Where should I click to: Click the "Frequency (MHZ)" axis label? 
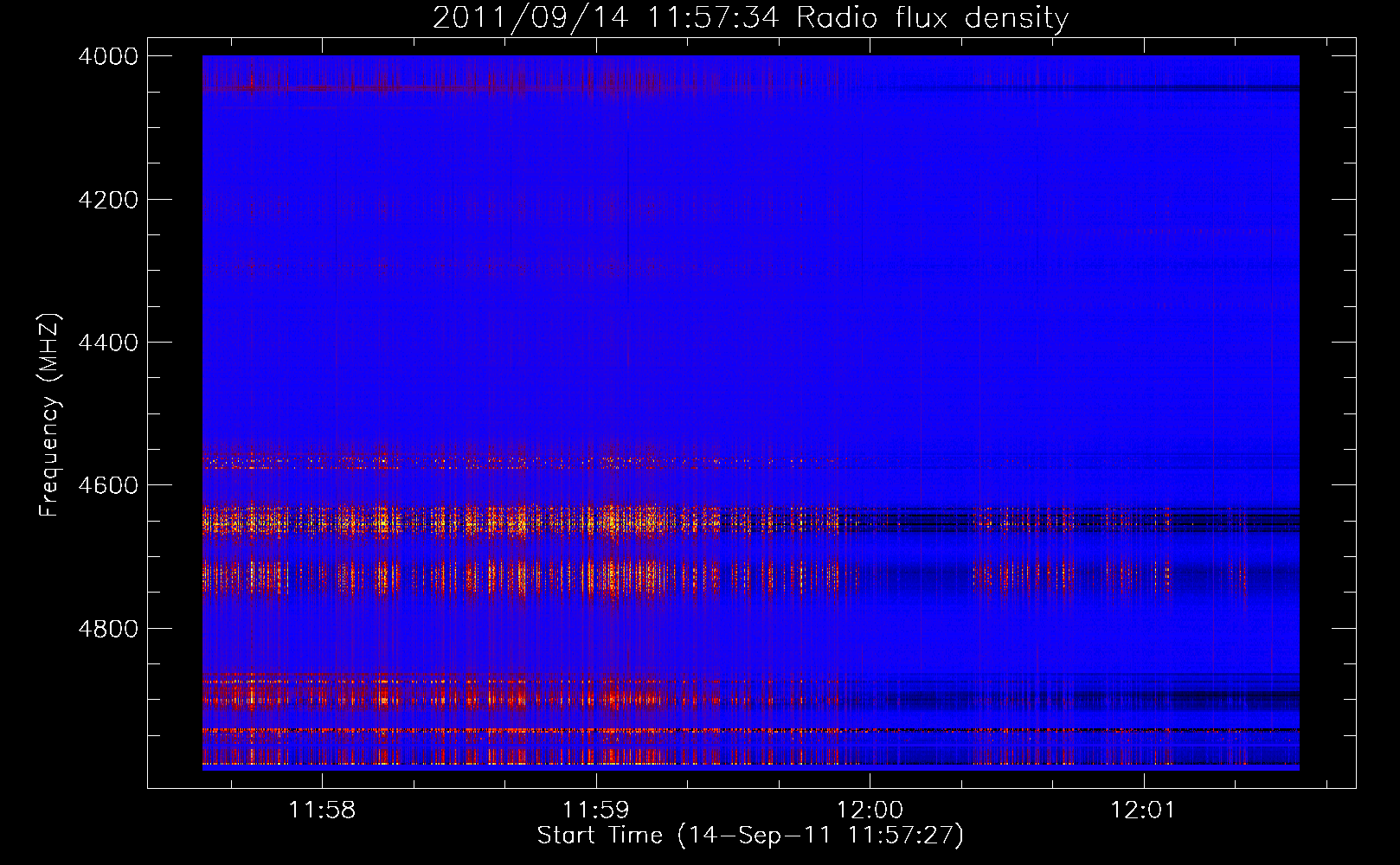tap(50, 415)
